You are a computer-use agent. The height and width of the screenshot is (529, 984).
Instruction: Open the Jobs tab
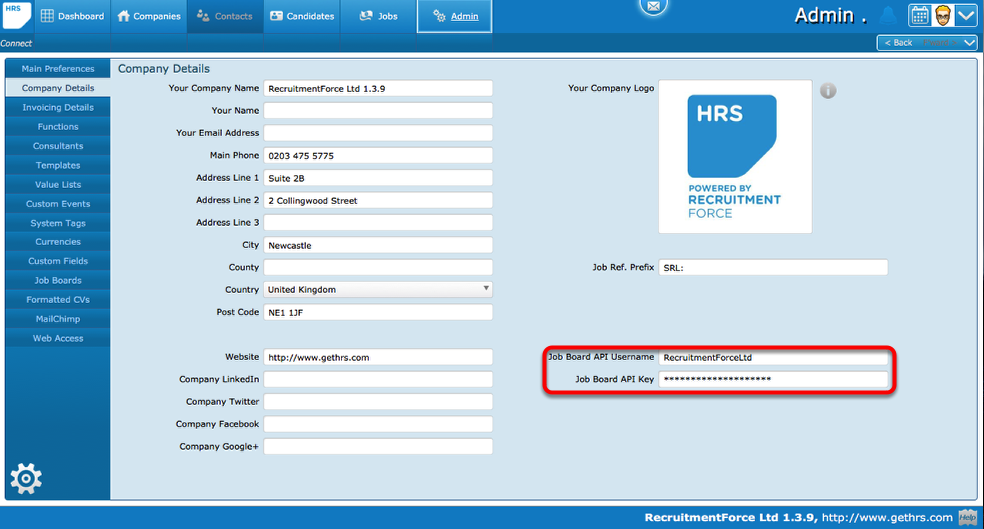click(378, 16)
